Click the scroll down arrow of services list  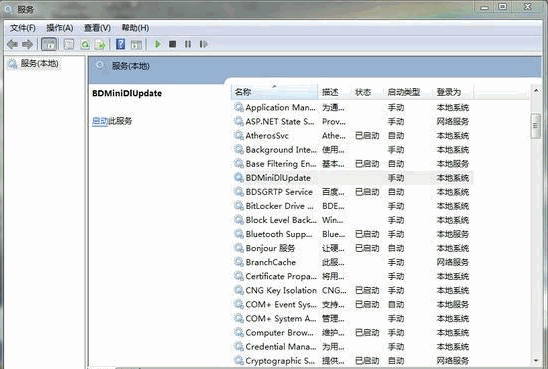(536, 361)
